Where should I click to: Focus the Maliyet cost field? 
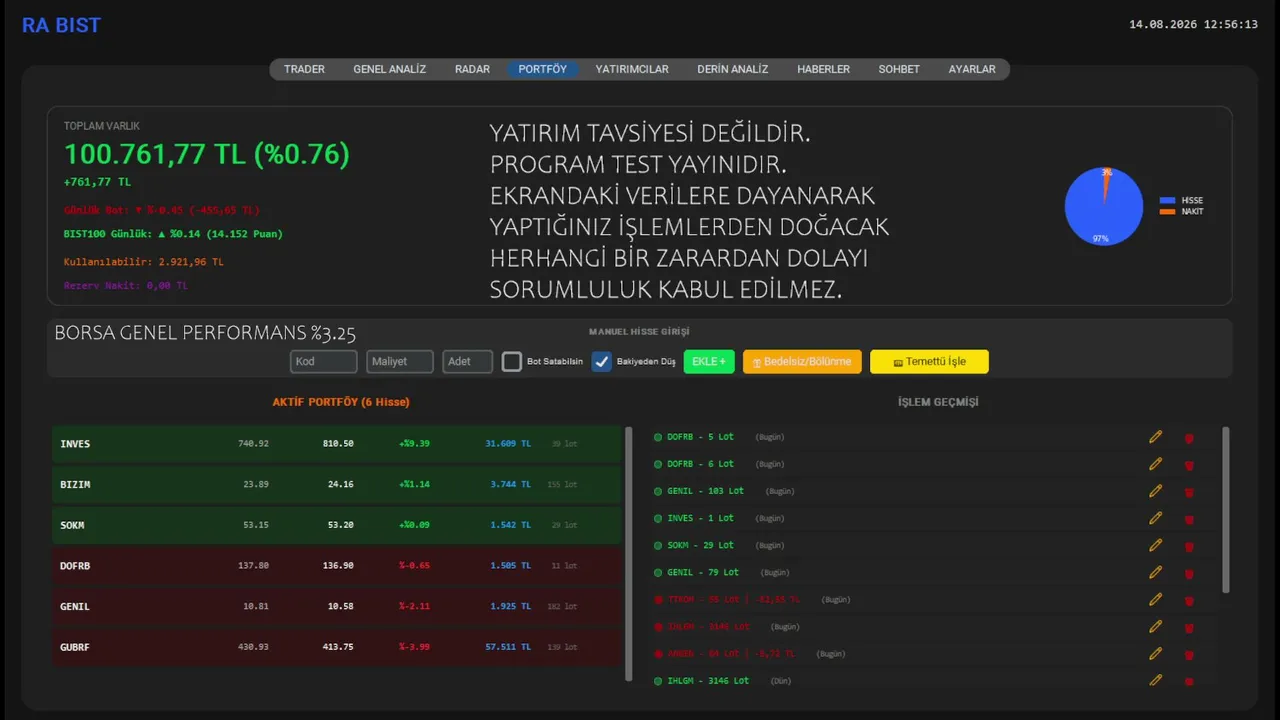[400, 361]
